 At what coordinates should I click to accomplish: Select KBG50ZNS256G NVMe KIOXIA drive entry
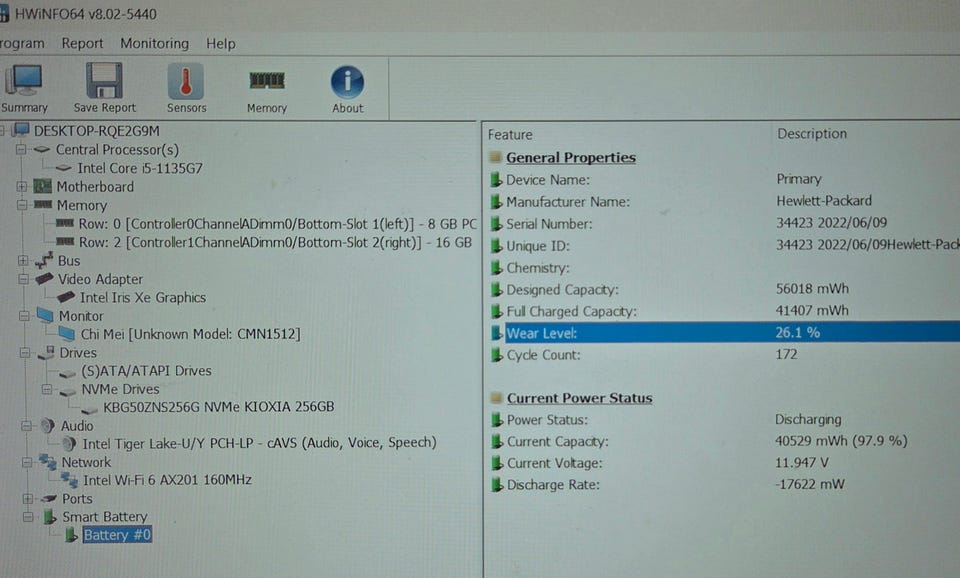point(219,407)
